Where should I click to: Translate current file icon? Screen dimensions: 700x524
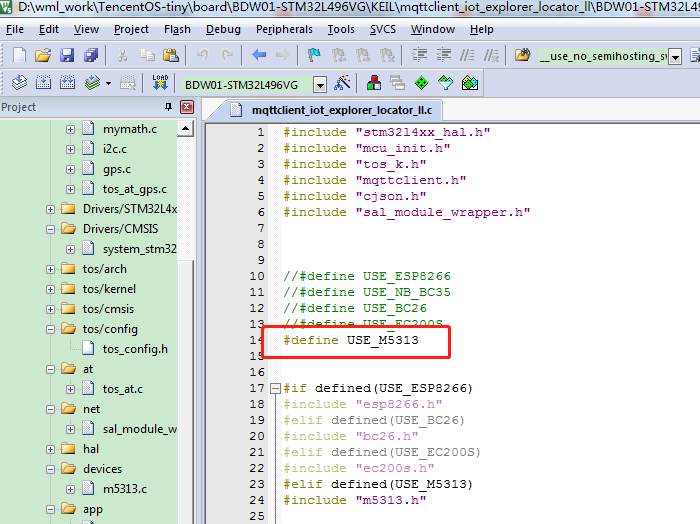(19, 83)
